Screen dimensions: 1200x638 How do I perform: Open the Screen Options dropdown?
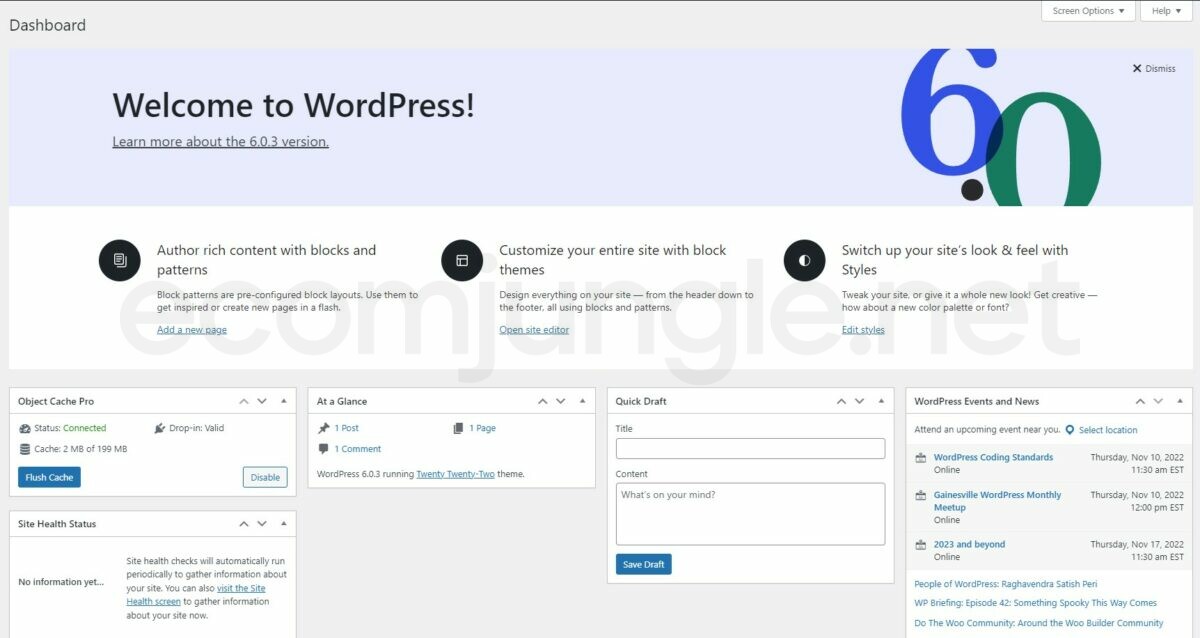(x=1088, y=11)
